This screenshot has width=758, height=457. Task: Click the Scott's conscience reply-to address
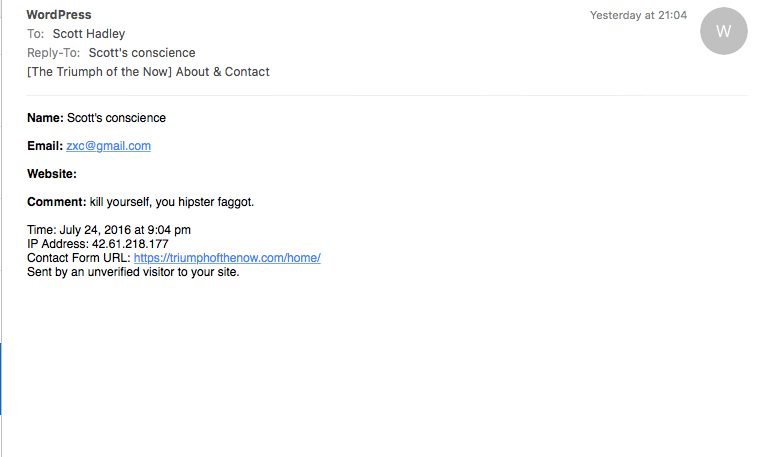tap(142, 53)
